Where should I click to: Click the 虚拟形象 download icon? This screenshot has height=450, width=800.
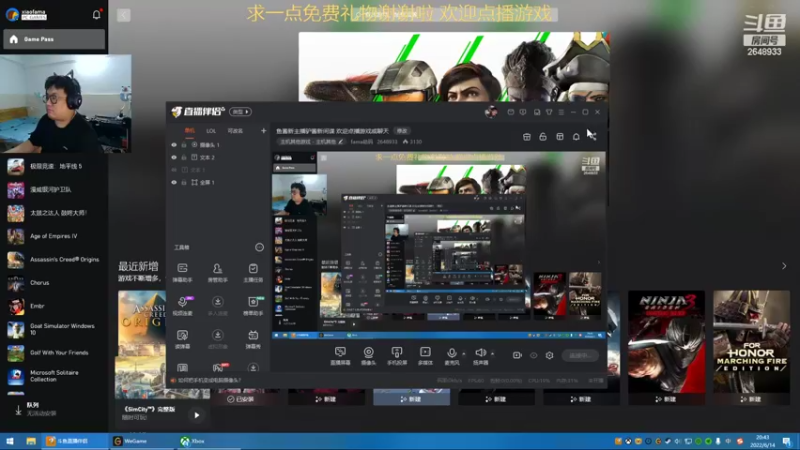click(x=217, y=335)
